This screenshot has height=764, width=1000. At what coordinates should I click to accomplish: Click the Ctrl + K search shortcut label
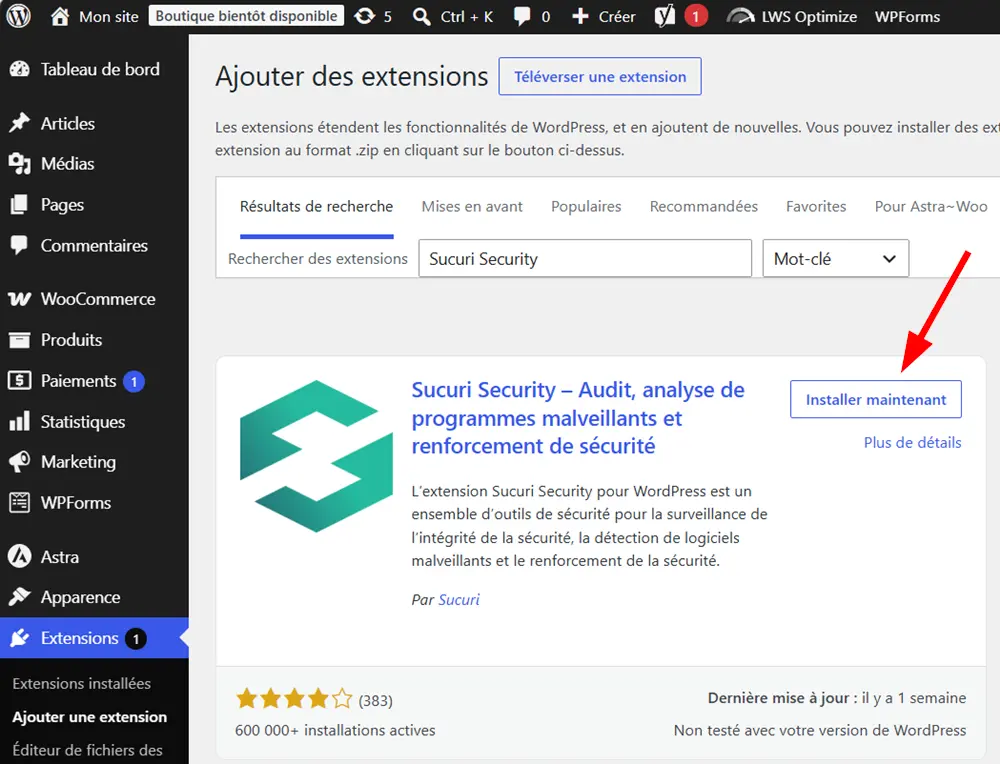(x=467, y=17)
